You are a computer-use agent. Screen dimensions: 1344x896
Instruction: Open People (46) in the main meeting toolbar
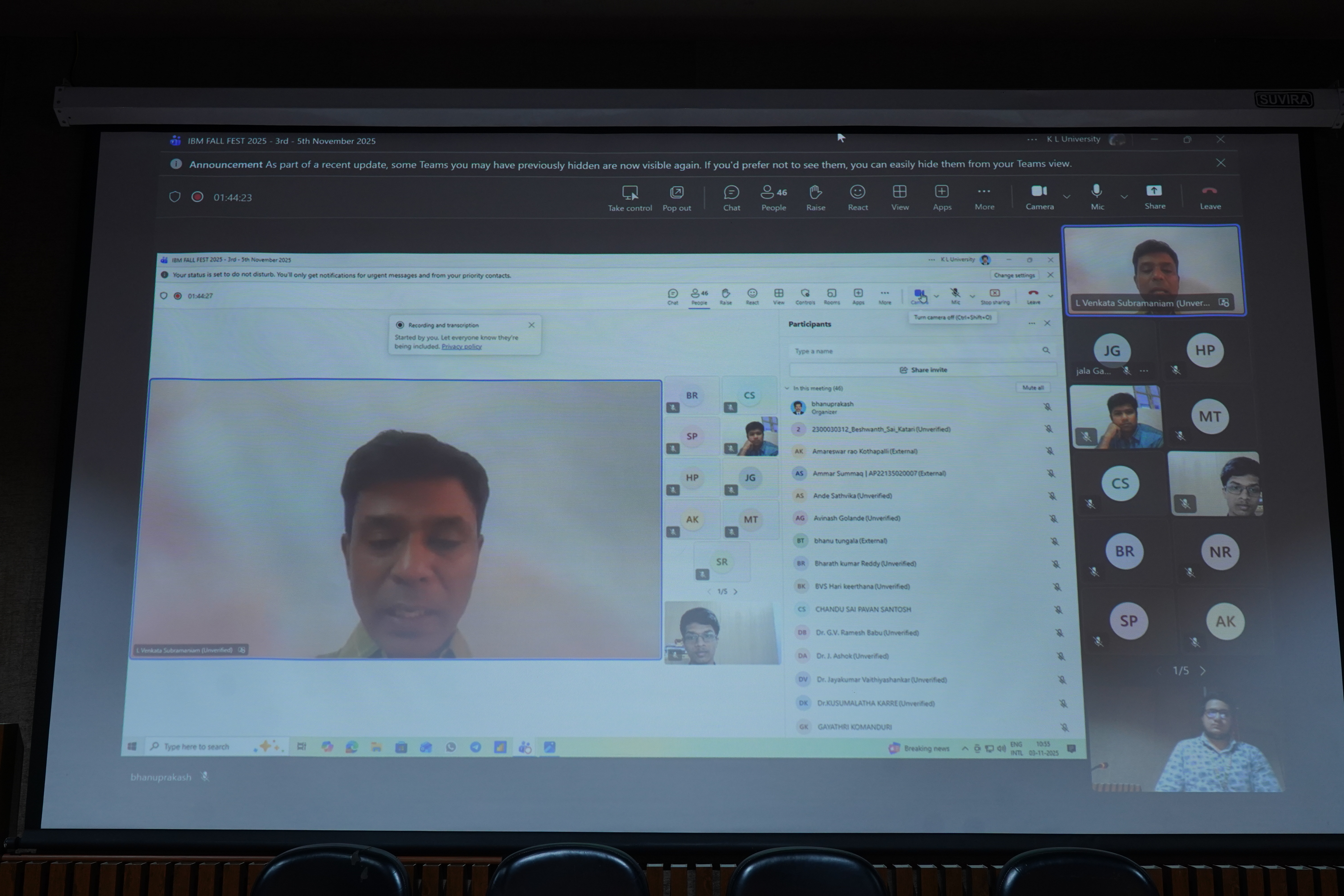[x=774, y=198]
